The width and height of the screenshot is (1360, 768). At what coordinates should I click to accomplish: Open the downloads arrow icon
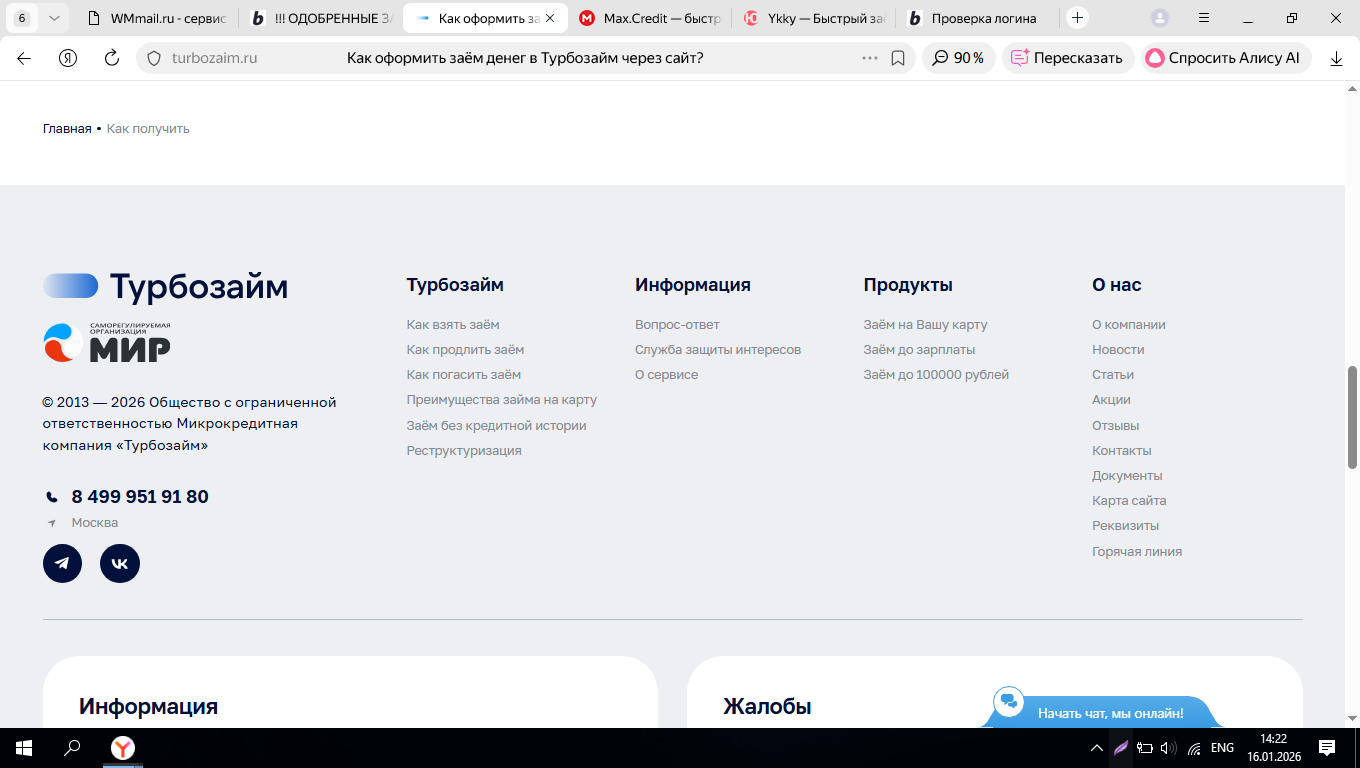tap(1336, 58)
